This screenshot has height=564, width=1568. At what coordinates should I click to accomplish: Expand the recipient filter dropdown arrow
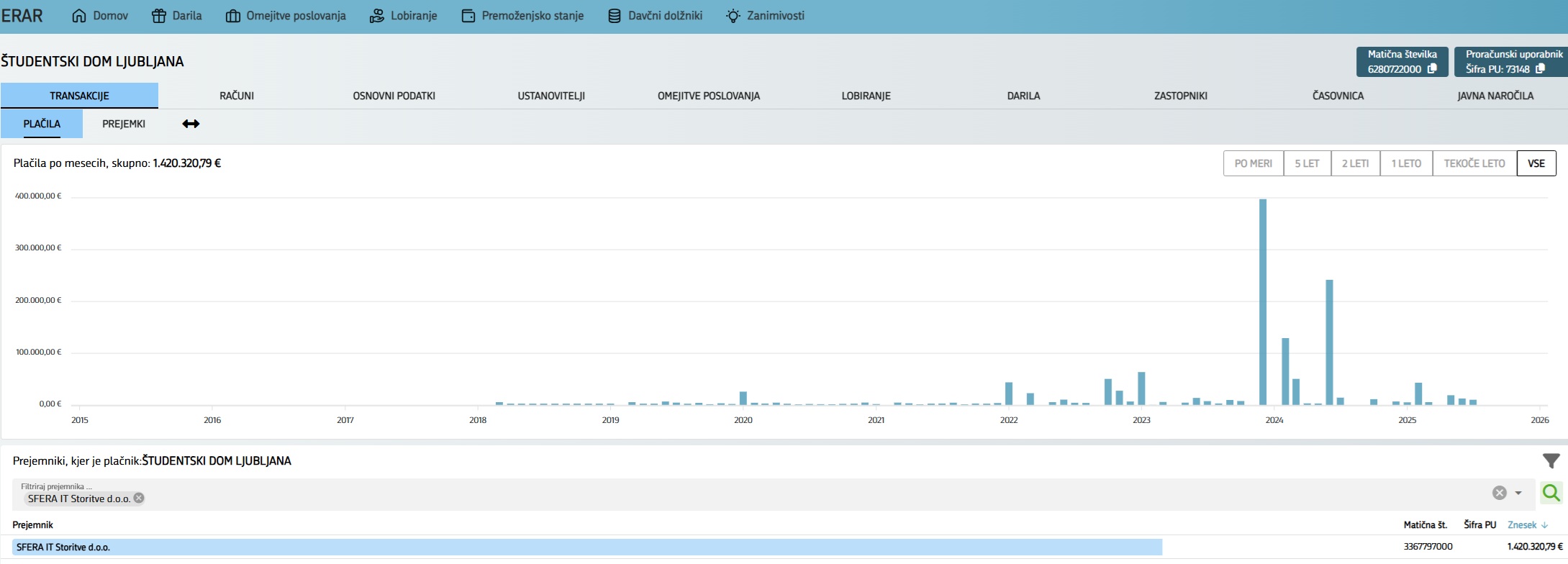pyautogui.click(x=1518, y=493)
